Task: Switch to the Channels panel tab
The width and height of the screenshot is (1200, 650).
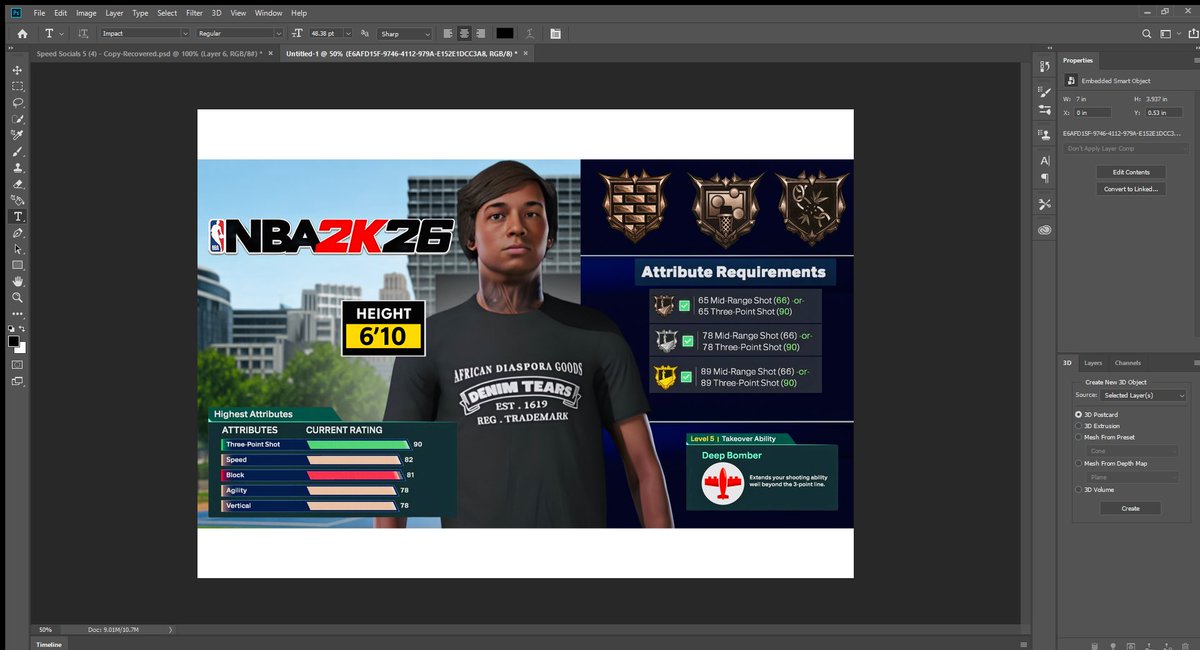Action: (x=1127, y=363)
